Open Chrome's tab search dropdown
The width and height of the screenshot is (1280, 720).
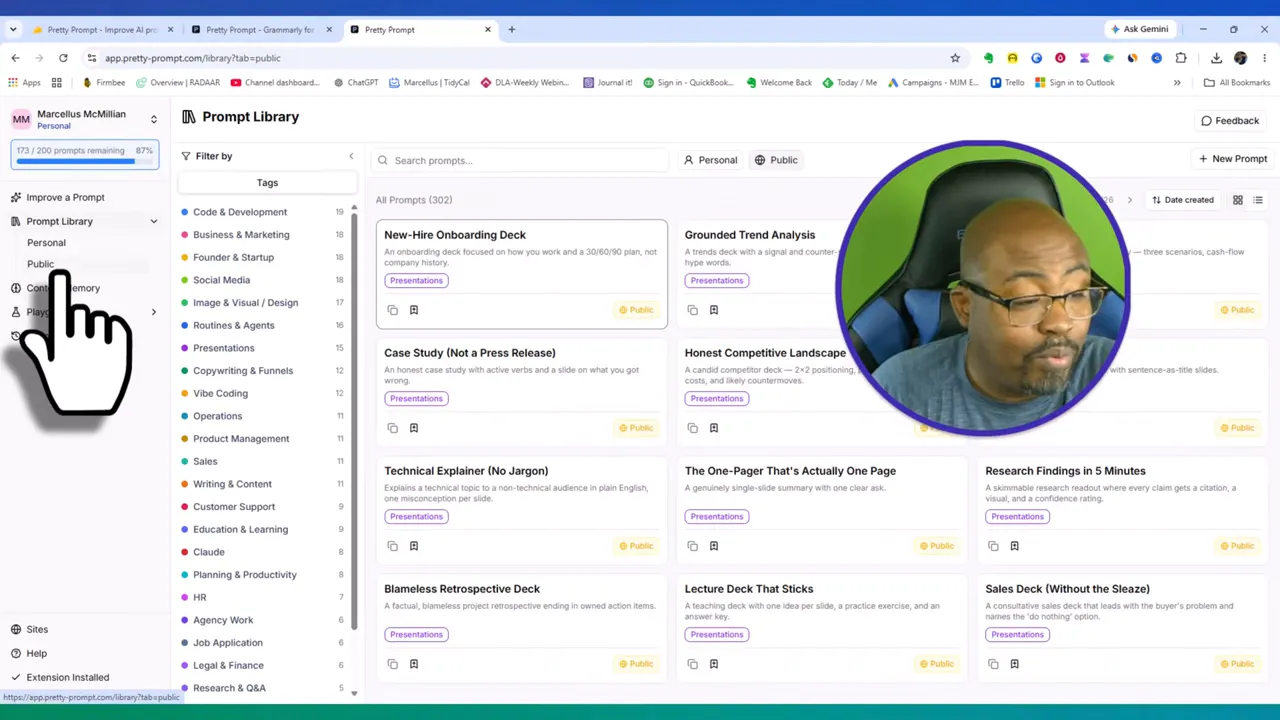coord(13,30)
